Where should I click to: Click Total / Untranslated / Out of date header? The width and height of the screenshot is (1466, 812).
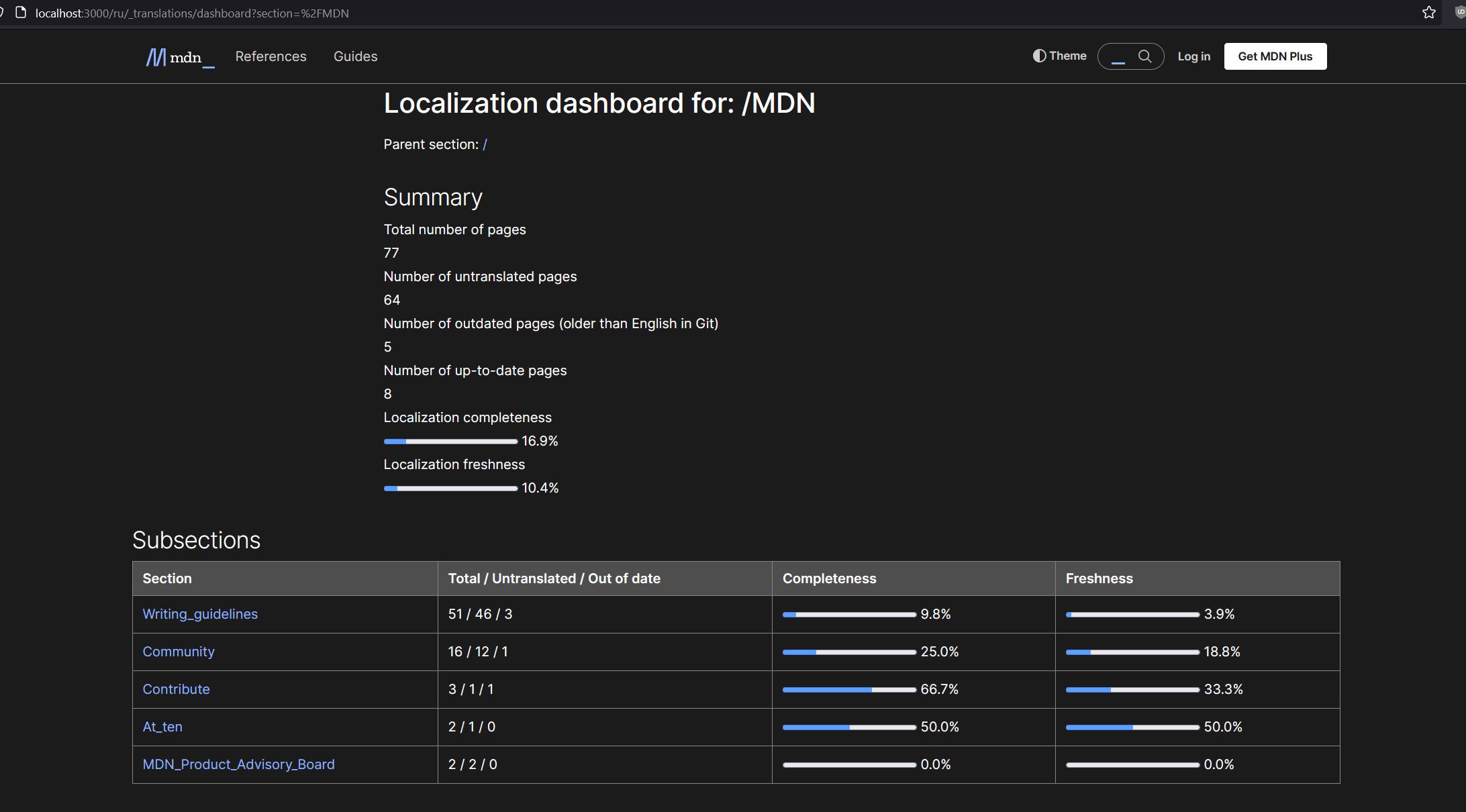tap(605, 578)
